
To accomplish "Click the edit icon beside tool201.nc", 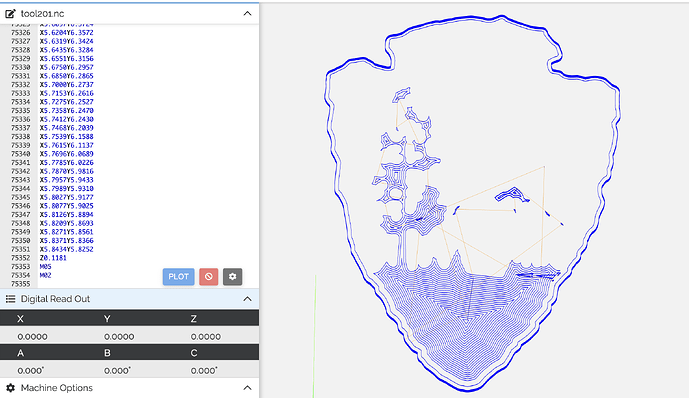I will (11, 14).
